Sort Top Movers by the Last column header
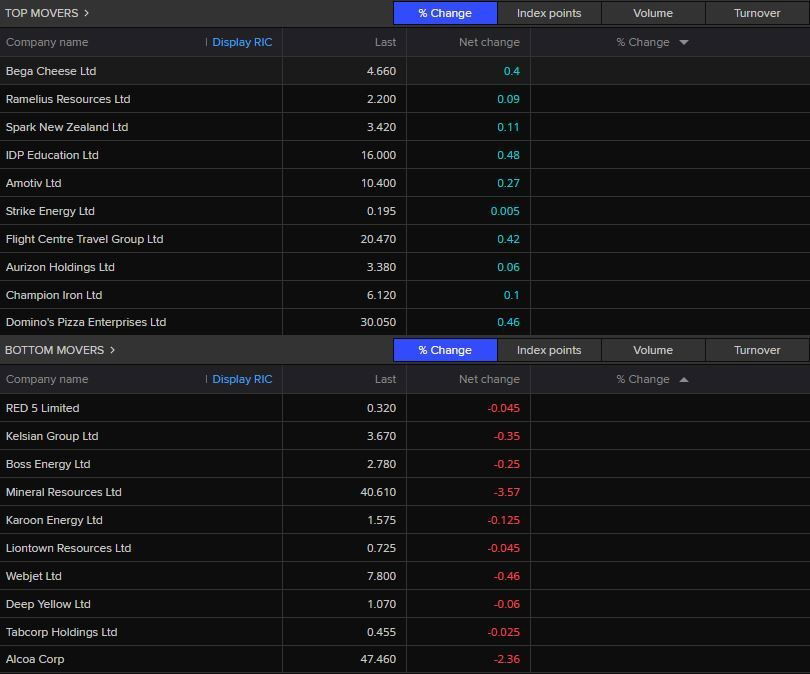 [x=385, y=42]
